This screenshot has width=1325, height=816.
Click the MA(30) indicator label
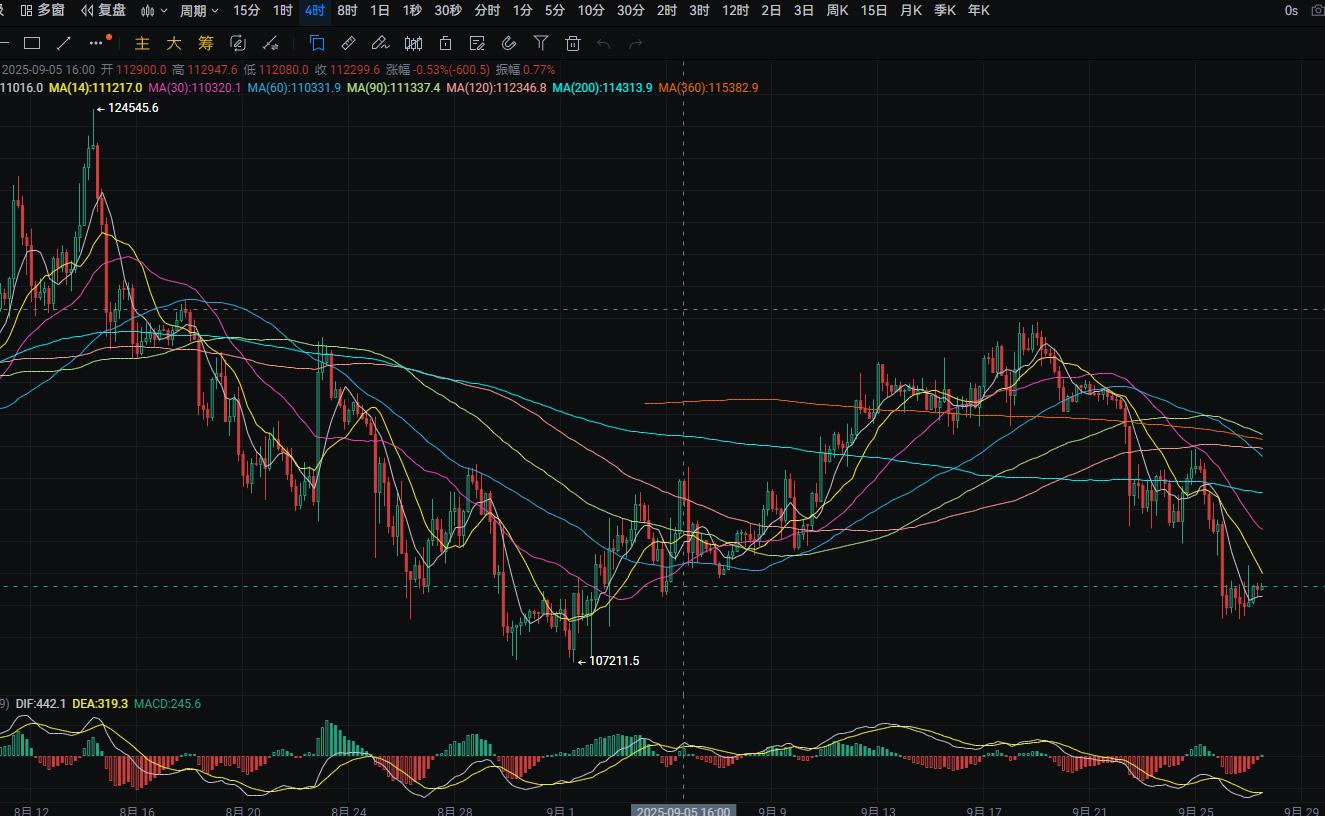coord(194,88)
